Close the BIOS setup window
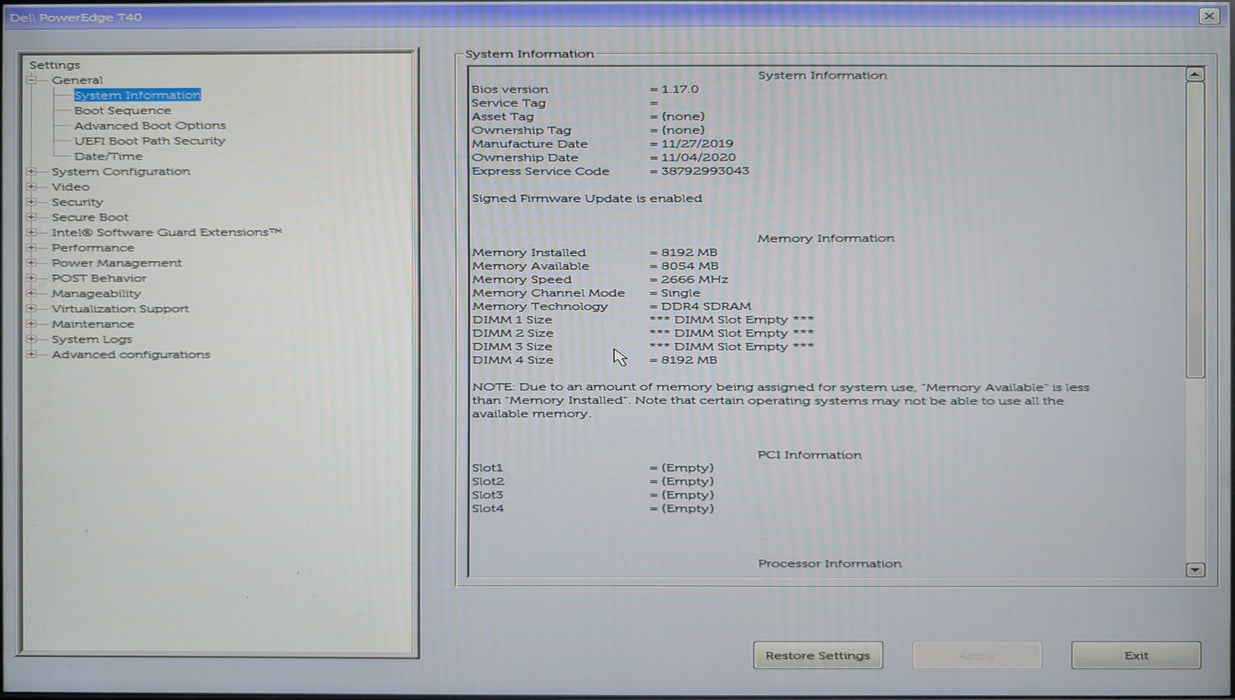Image resolution: width=1235 pixels, height=700 pixels. 1209,16
